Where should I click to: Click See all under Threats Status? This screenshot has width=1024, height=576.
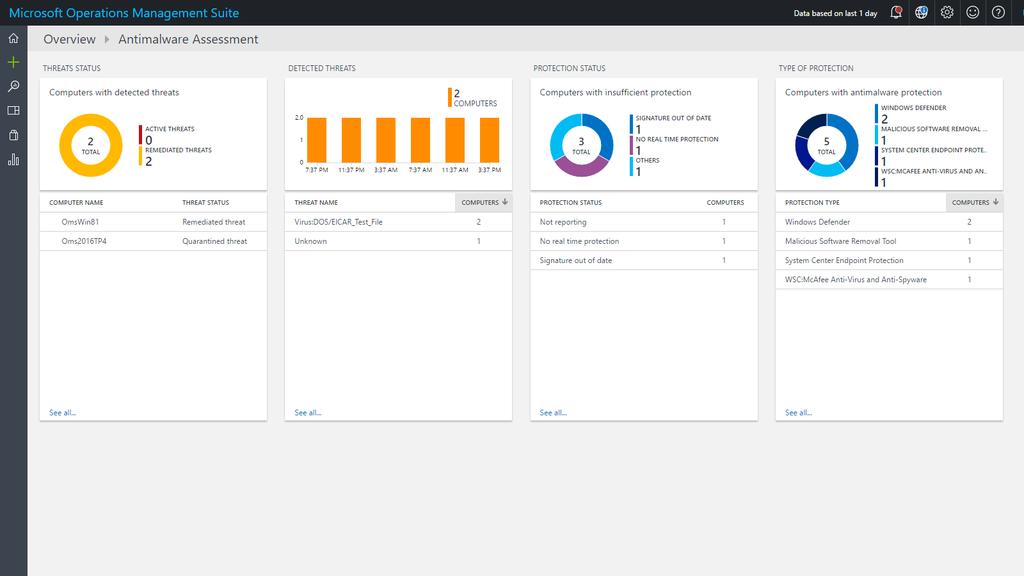coord(62,413)
